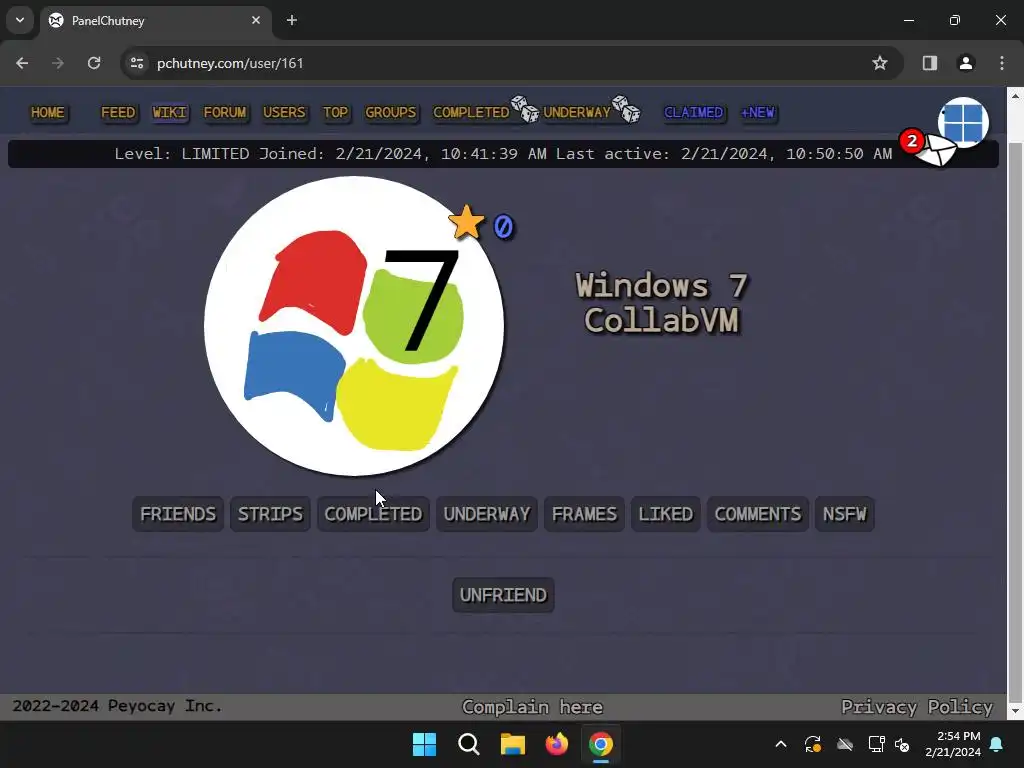The width and height of the screenshot is (1024, 768).
Task: Open the WIKI page
Action: pyautogui.click(x=170, y=112)
